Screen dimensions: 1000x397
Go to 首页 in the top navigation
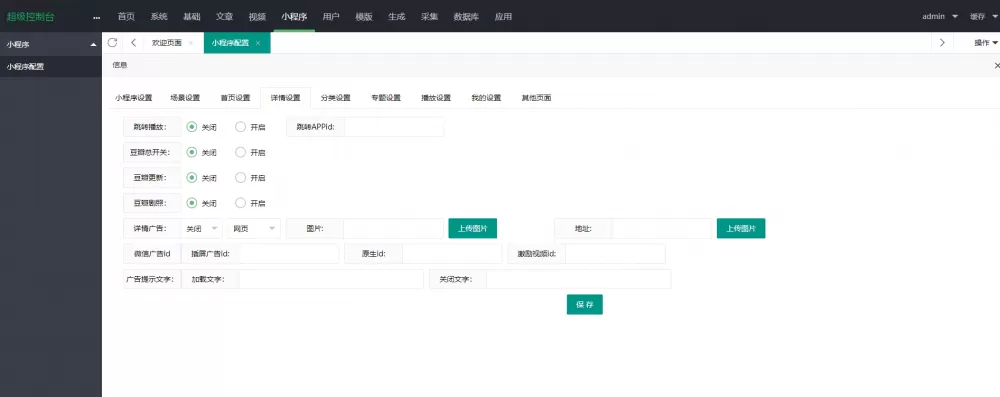point(126,17)
